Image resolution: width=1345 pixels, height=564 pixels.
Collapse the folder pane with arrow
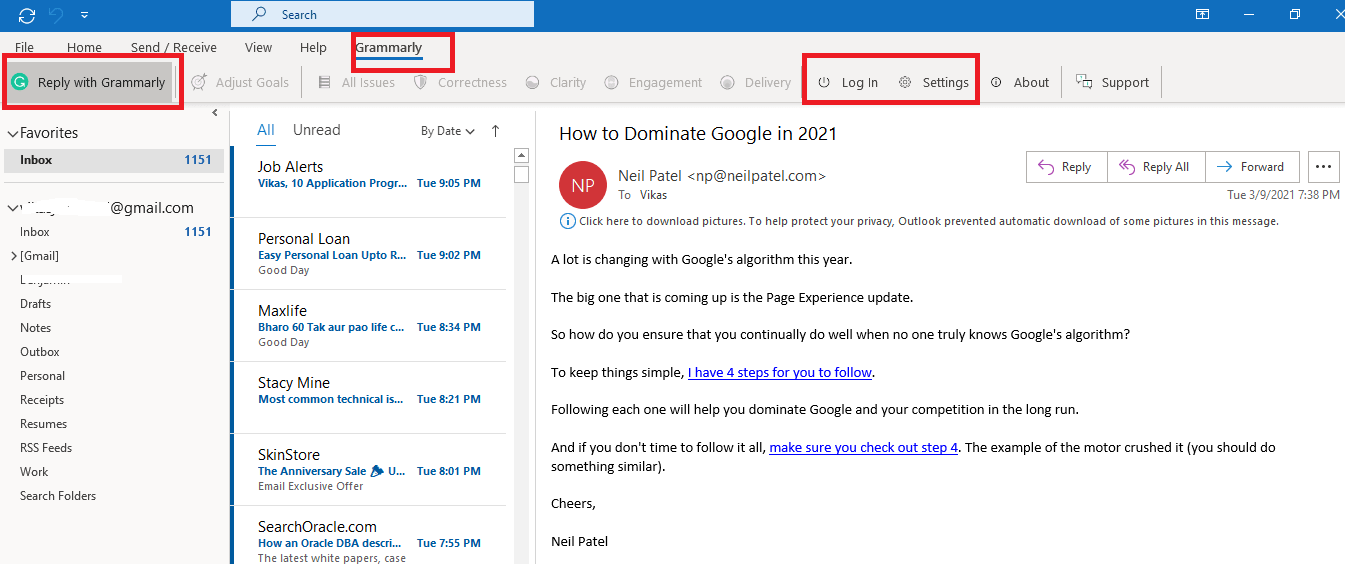(215, 113)
